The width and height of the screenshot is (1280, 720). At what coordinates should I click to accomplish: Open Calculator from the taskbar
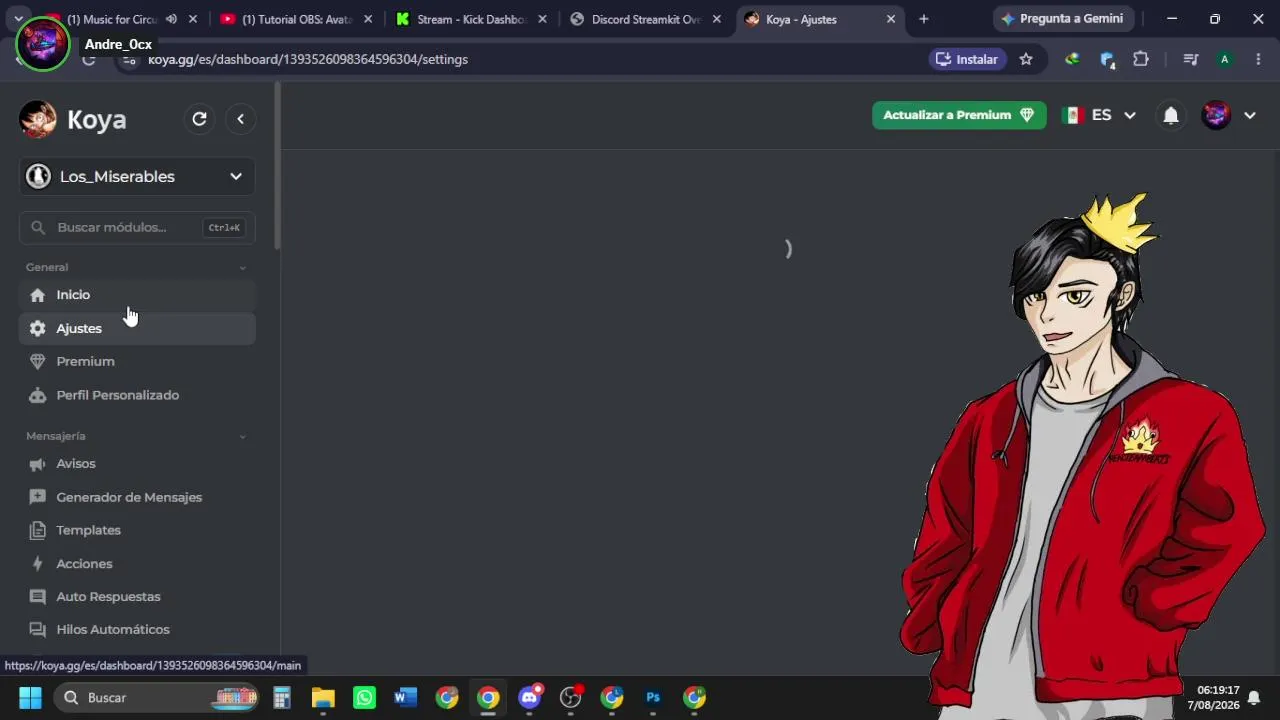[281, 697]
